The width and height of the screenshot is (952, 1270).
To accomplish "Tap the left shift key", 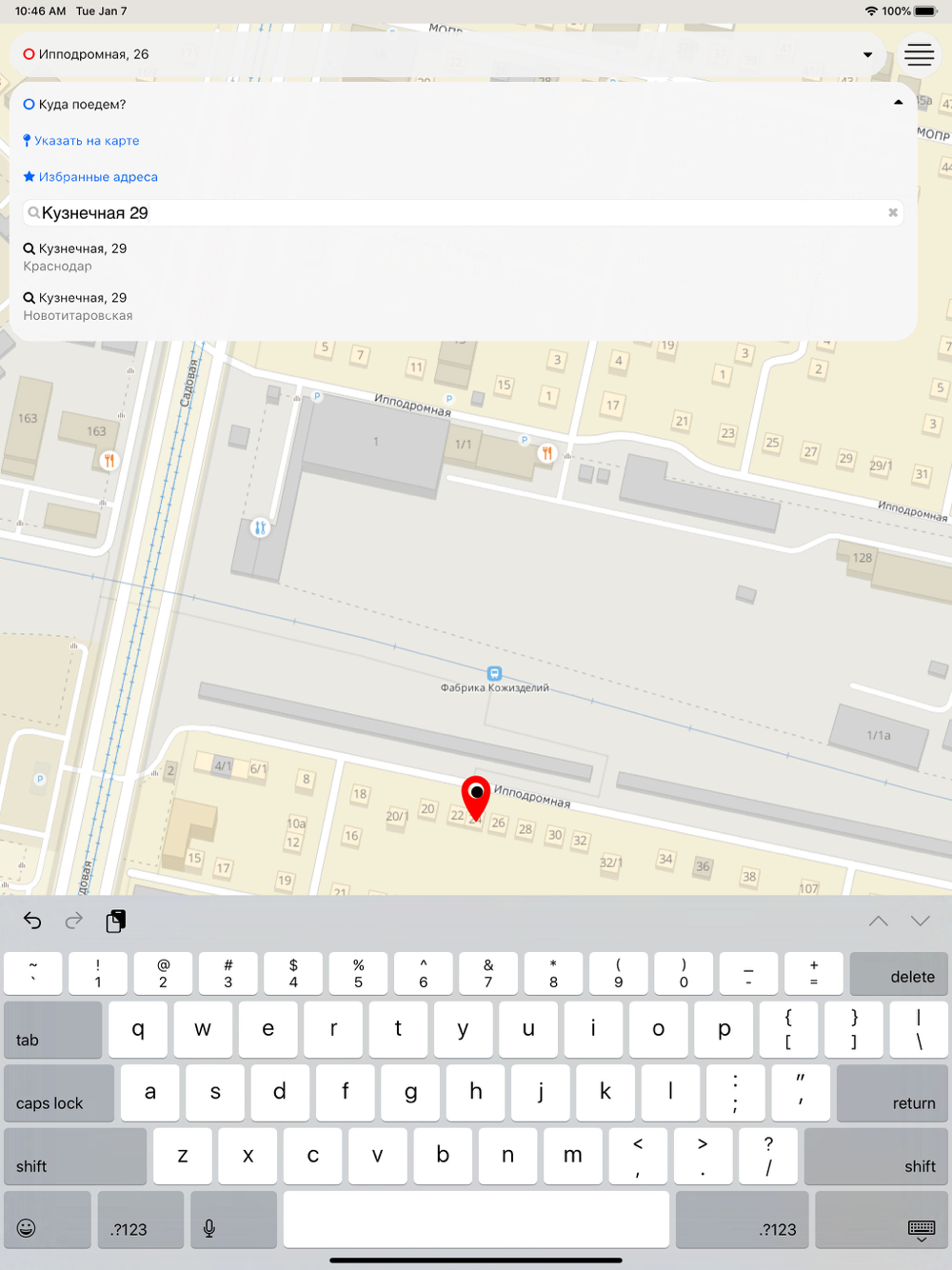I will point(75,1157).
